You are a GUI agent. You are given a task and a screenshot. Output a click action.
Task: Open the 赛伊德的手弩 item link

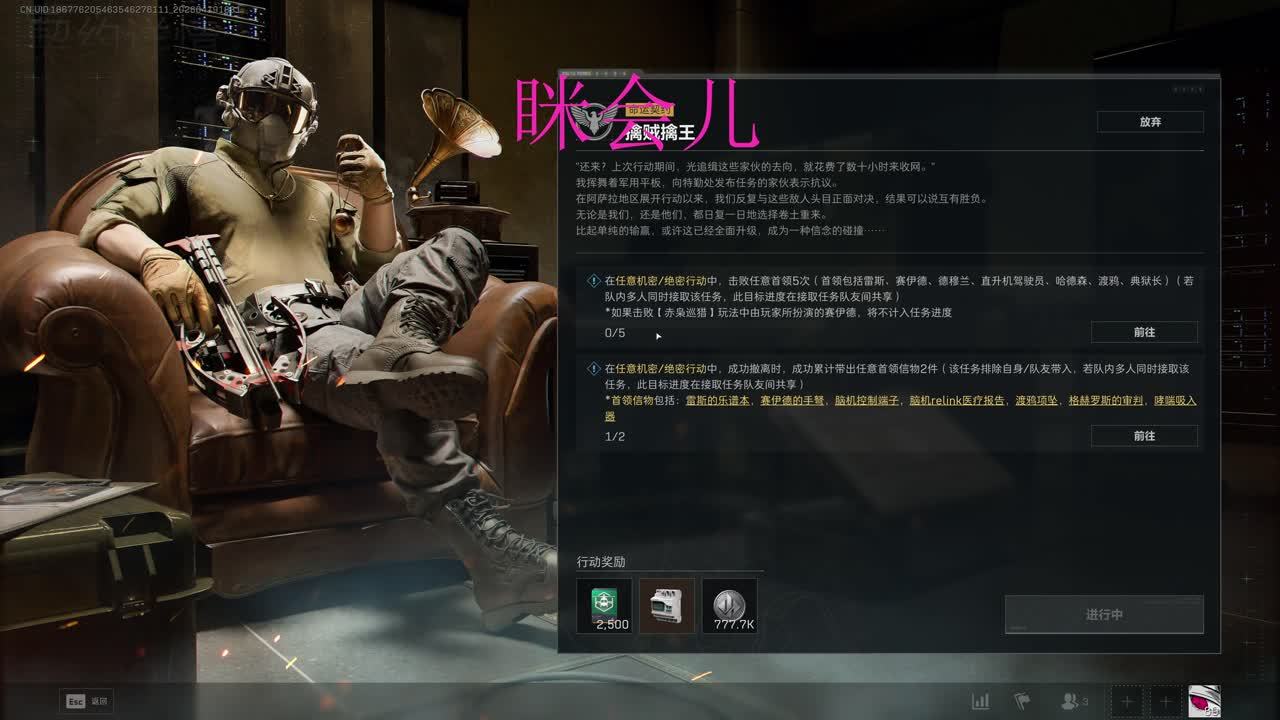pyautogui.click(x=793, y=401)
